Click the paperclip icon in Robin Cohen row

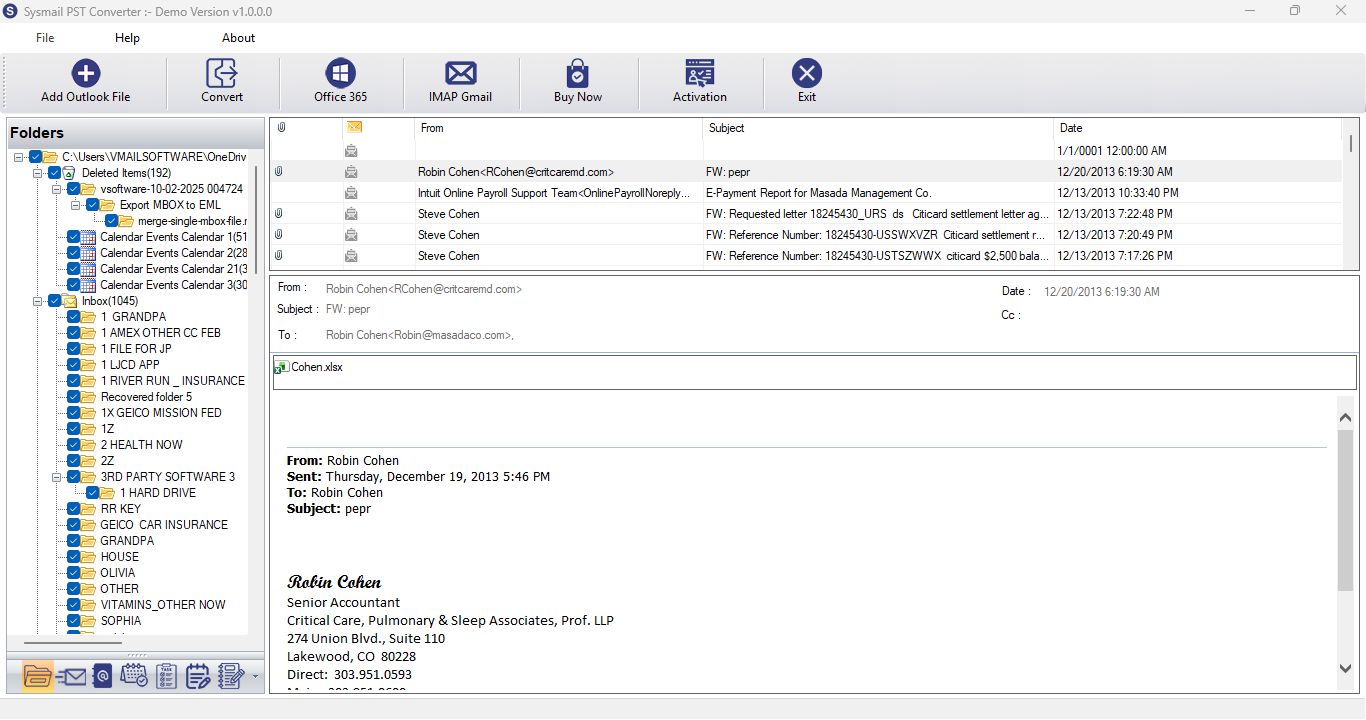point(279,172)
